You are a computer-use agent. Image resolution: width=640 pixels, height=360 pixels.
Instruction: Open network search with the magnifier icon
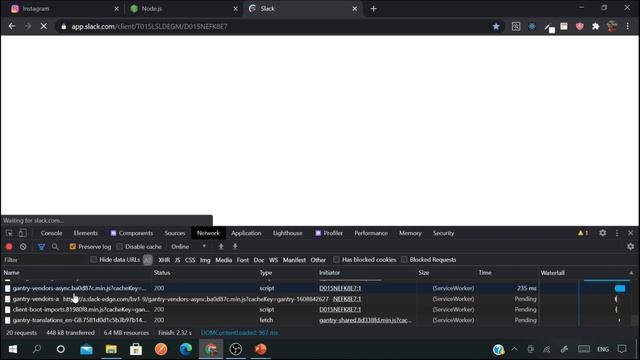point(55,247)
